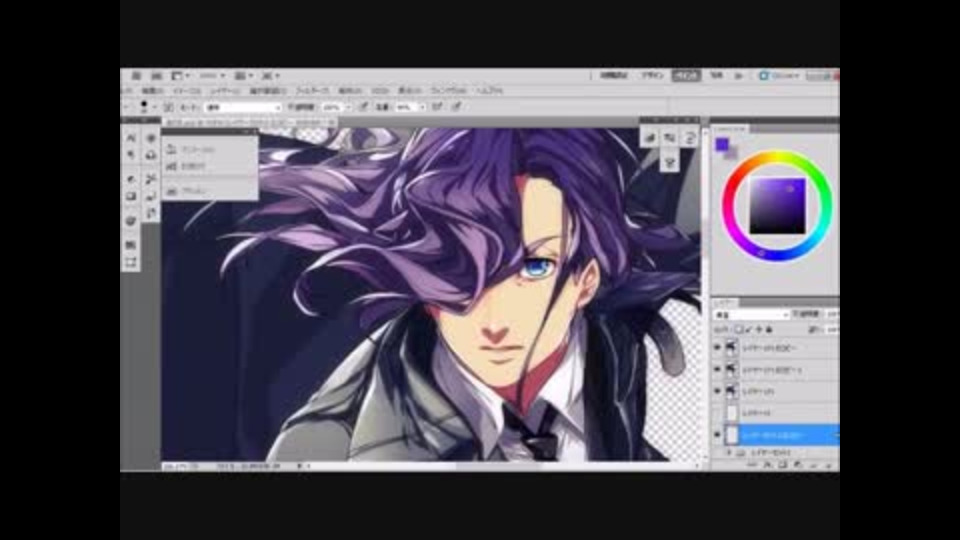Pick a shade in the saturation-brightness square

(x=778, y=206)
